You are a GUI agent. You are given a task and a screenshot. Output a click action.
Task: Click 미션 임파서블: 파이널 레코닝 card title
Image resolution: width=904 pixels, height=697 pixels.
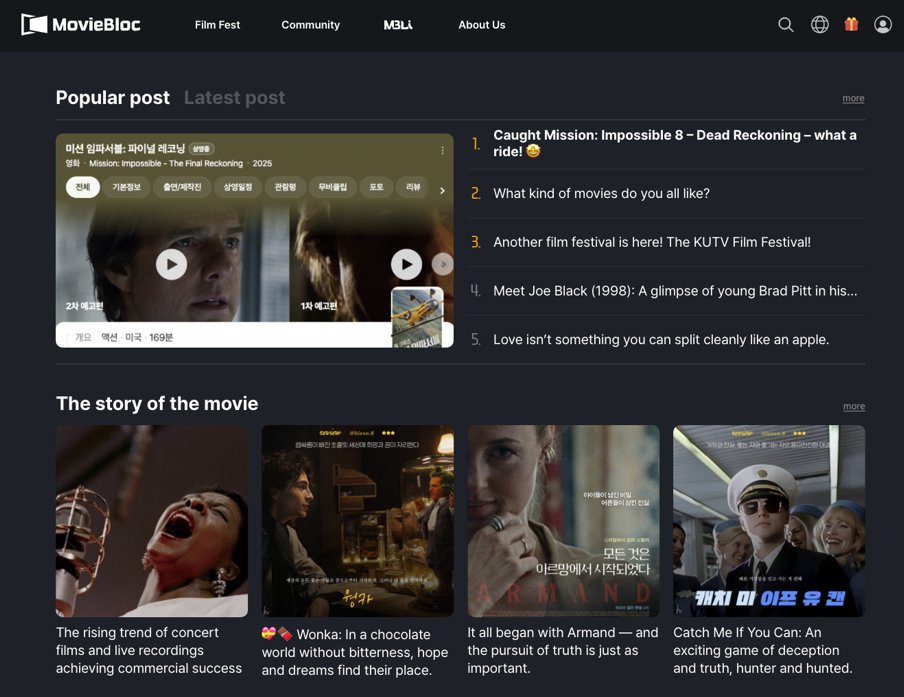(125, 149)
